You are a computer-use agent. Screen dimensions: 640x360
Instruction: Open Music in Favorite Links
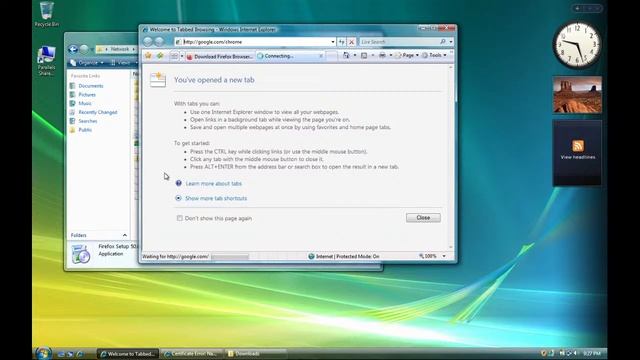85,104
